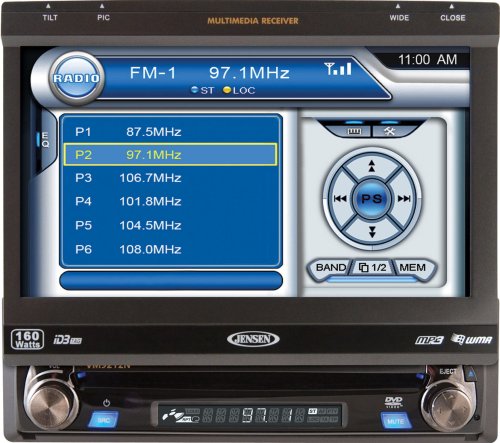Tap the BAND button

pos(331,268)
